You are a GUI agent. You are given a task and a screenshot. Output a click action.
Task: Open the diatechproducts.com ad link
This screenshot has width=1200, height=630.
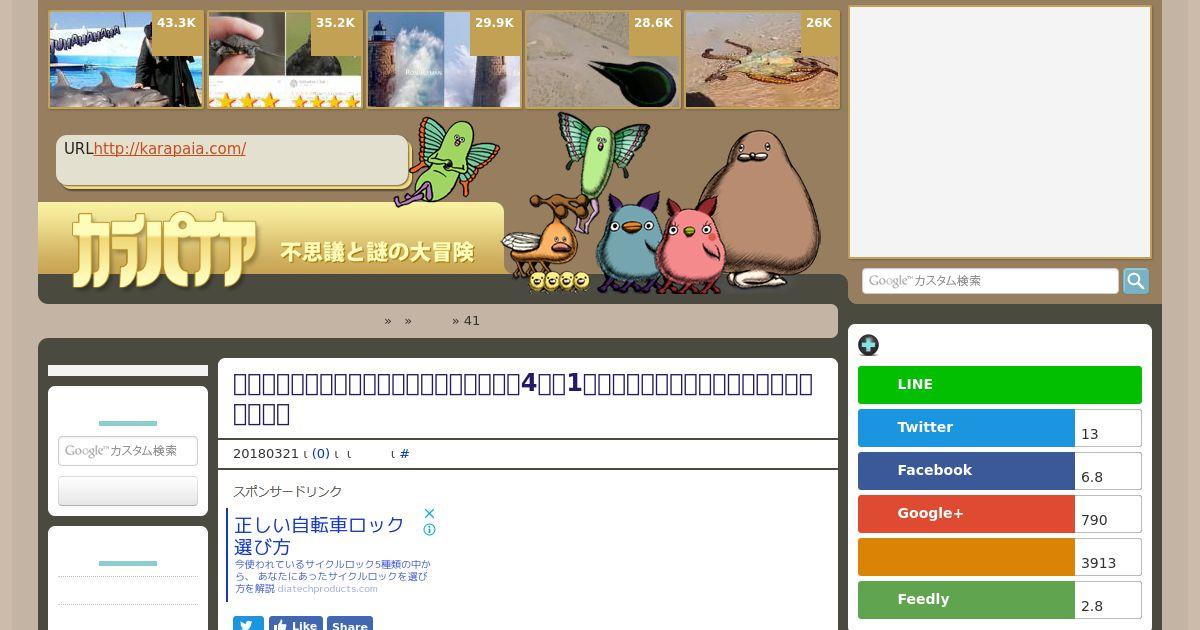[328, 589]
